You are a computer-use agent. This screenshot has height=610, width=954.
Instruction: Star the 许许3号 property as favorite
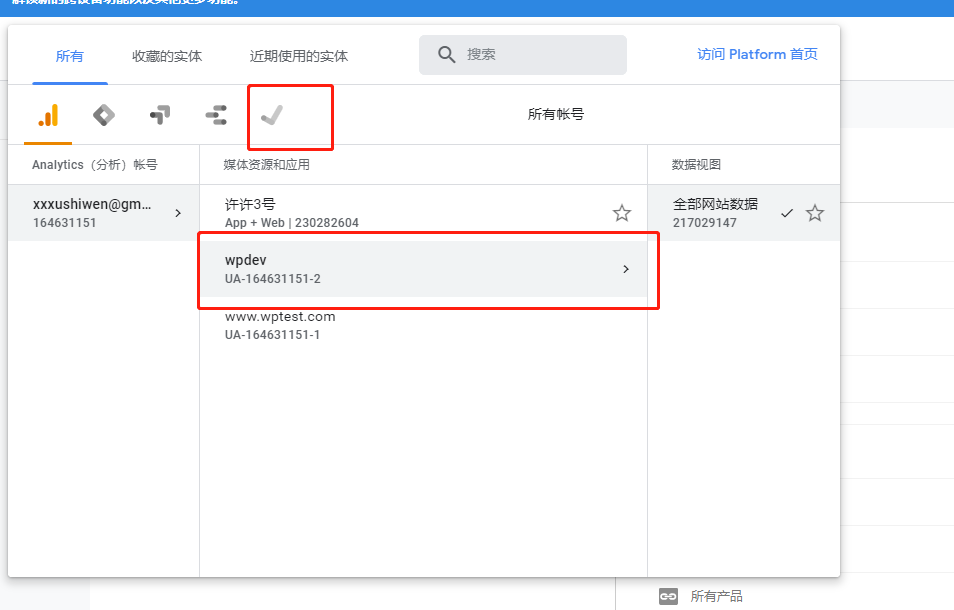click(621, 213)
